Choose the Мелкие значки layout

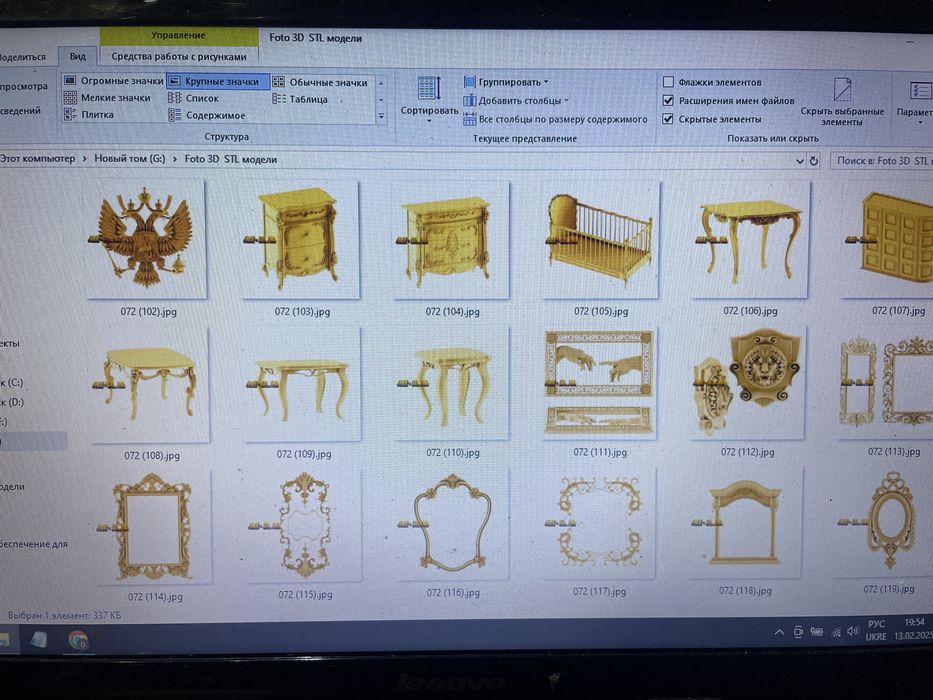click(x=108, y=98)
